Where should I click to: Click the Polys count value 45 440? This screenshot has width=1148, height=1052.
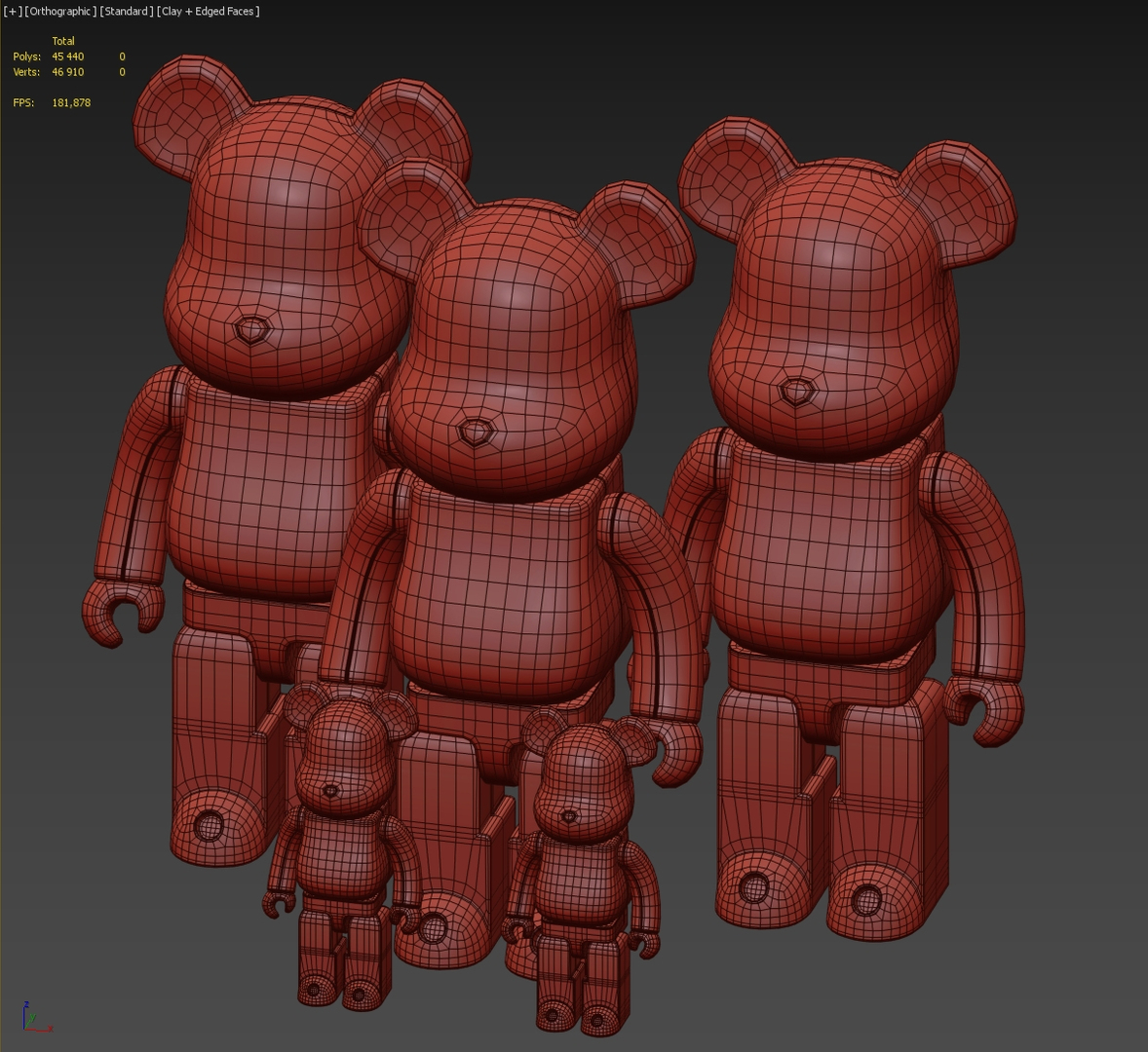tap(68, 56)
